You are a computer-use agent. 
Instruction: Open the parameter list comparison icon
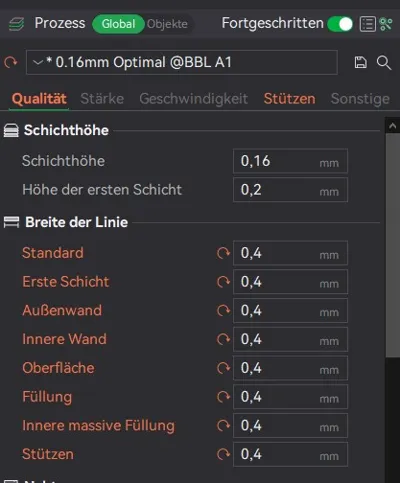click(x=368, y=24)
